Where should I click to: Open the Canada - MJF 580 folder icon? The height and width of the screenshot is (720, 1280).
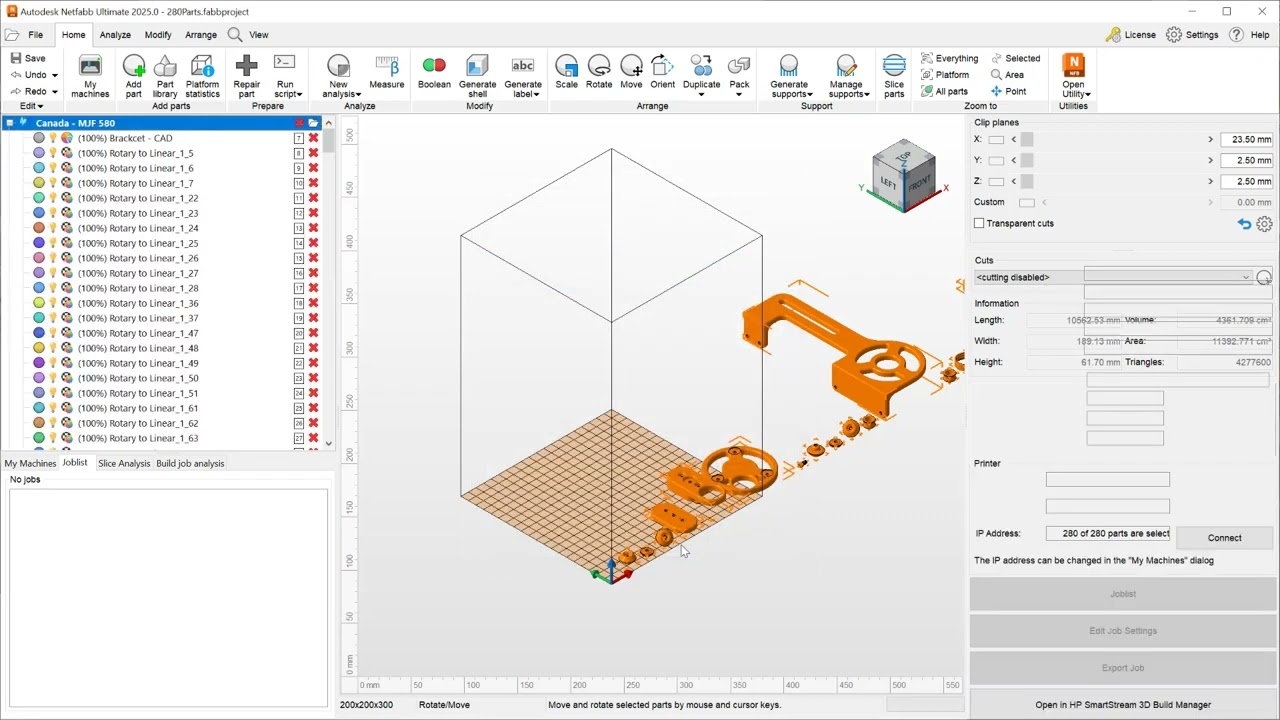pyautogui.click(x=313, y=123)
